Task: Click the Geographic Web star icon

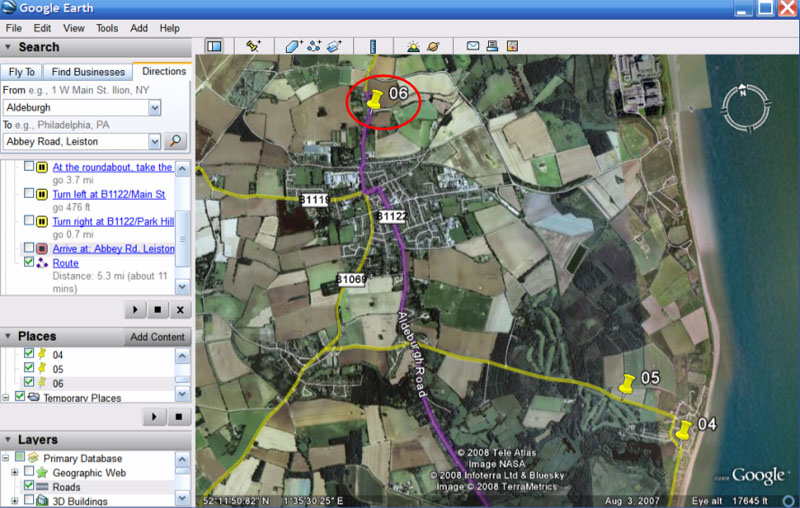Action: (x=42, y=473)
